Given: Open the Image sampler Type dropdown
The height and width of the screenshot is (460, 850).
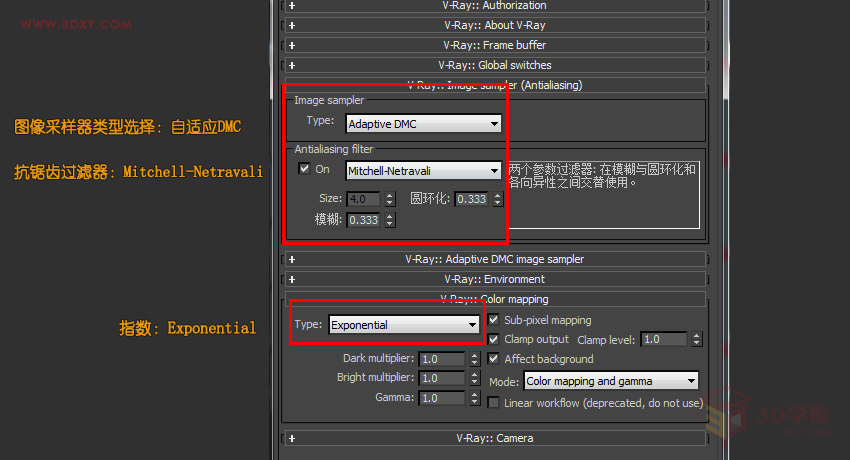Looking at the screenshot, I should coord(423,124).
